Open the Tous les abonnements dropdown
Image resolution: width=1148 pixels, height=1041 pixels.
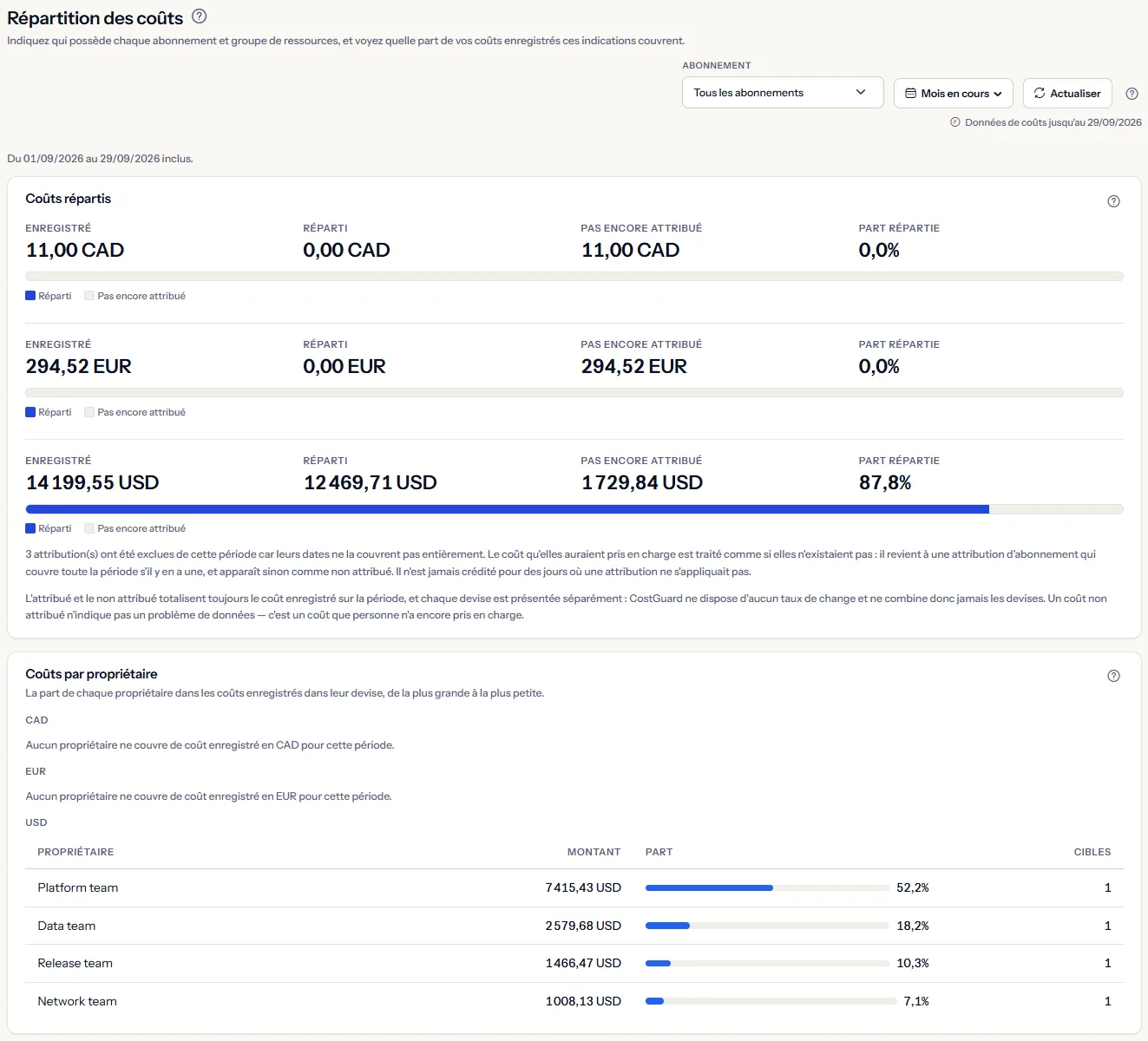[783, 93]
